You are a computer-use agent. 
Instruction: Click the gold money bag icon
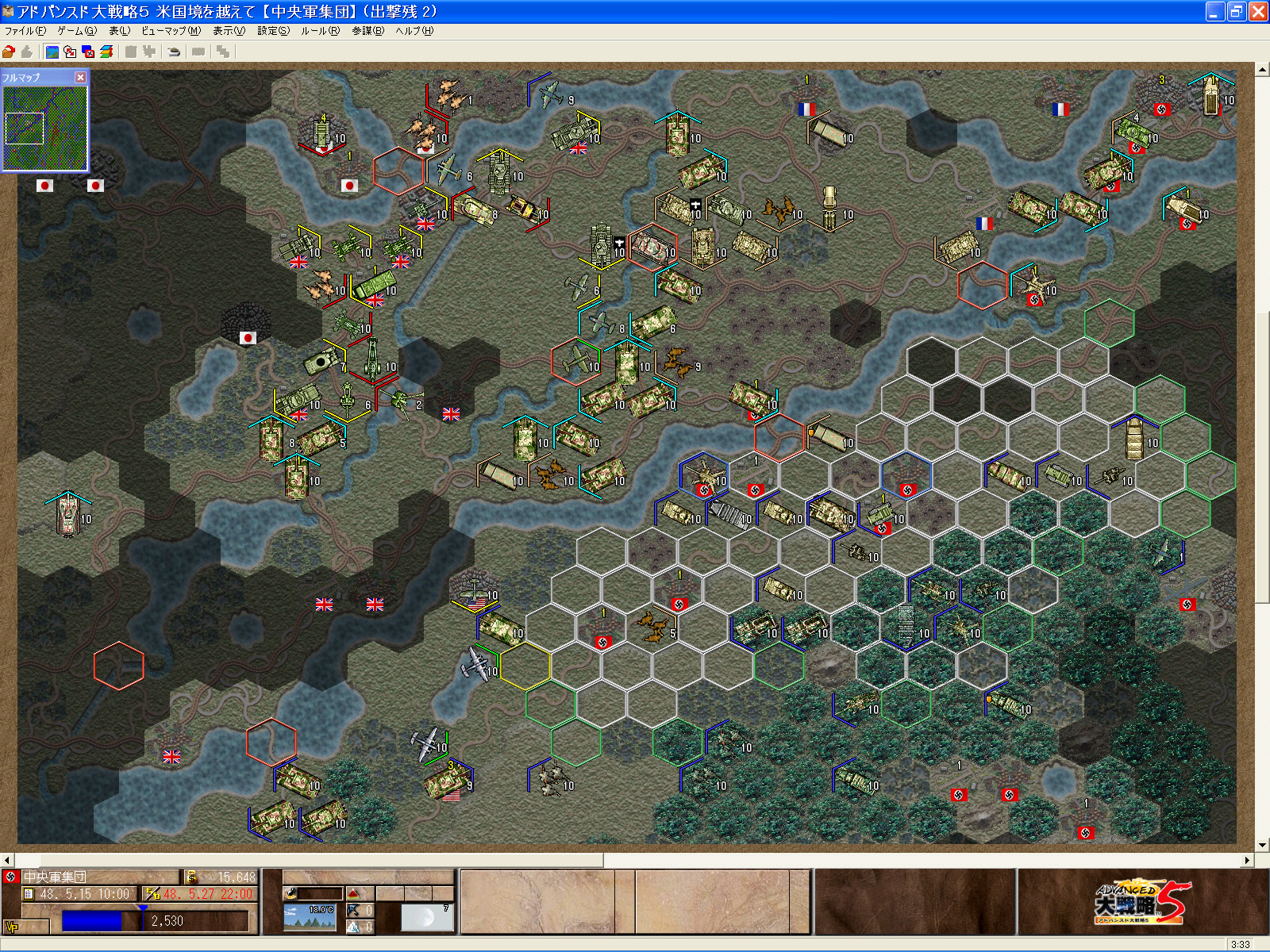pyautogui.click(x=190, y=877)
